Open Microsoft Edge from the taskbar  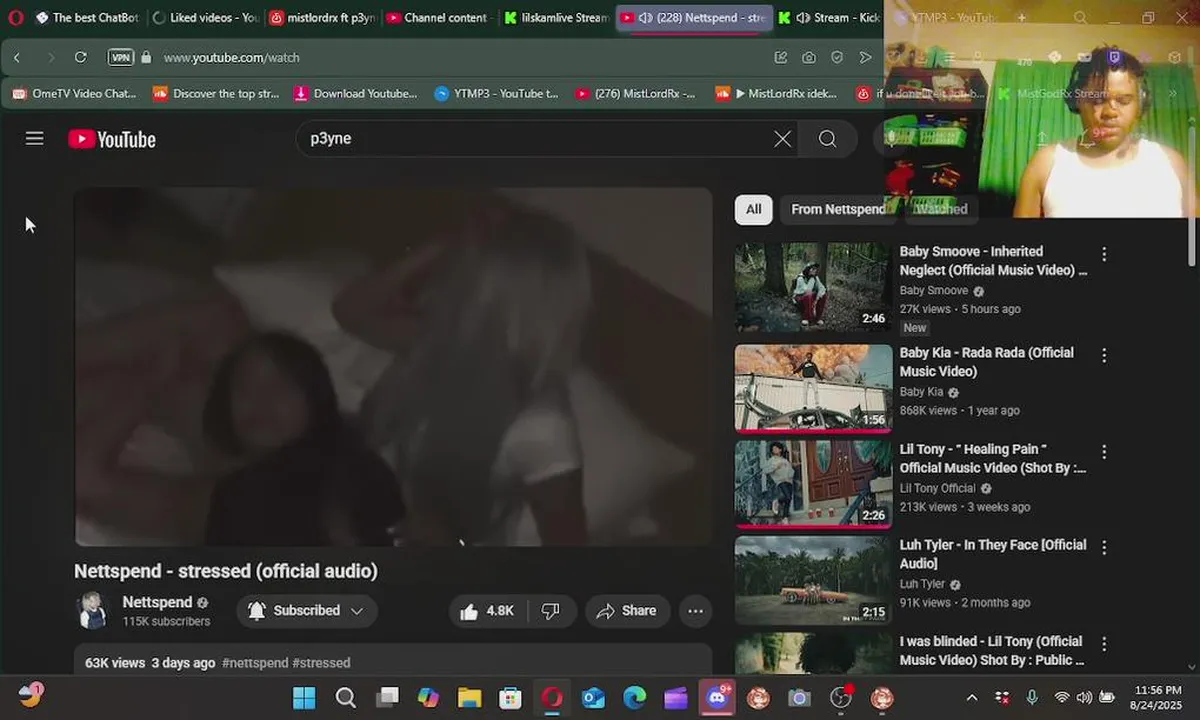point(634,697)
